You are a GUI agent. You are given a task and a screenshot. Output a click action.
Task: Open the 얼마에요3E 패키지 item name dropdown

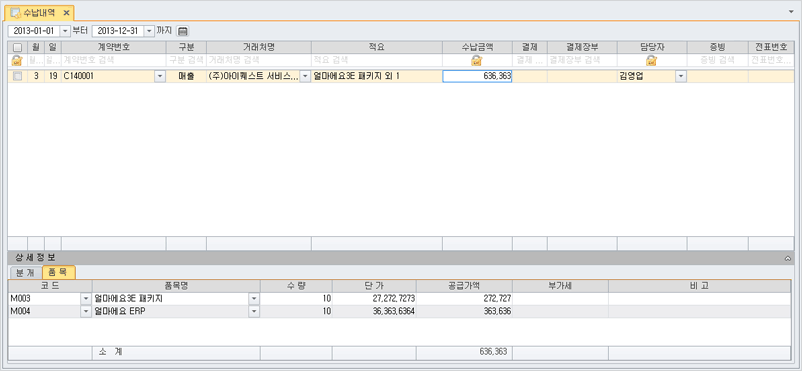point(254,298)
